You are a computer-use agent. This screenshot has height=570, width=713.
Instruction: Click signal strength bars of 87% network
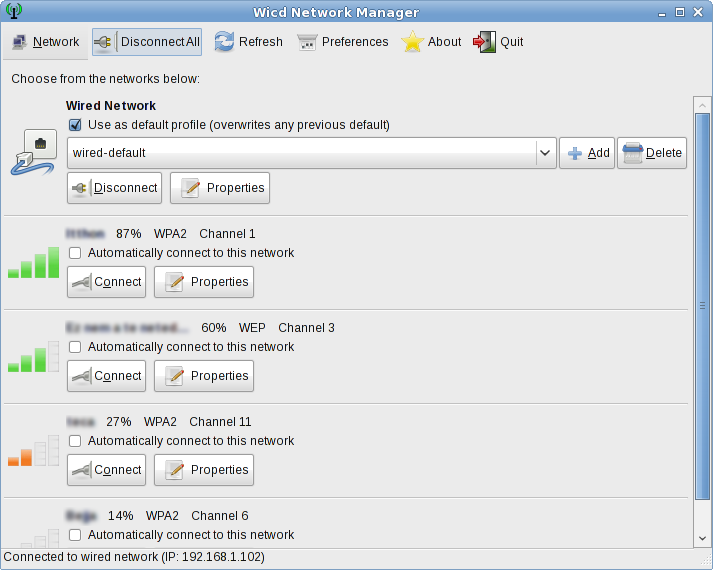[x=34, y=262]
